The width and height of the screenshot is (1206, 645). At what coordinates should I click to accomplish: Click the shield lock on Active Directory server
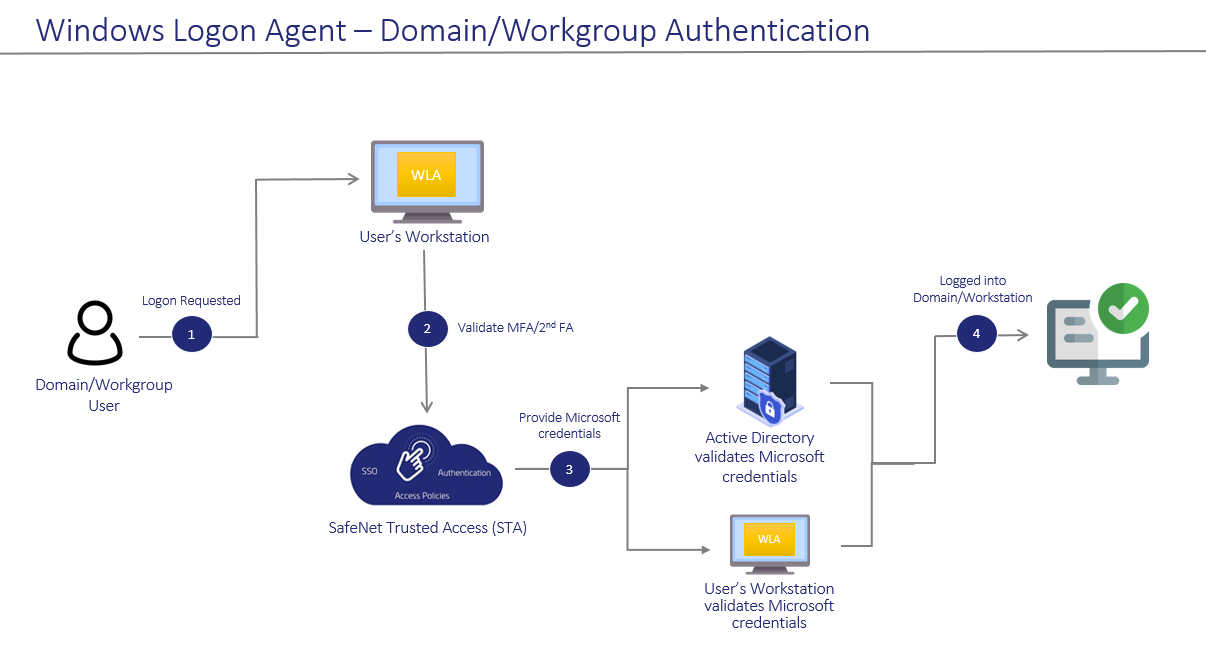771,407
